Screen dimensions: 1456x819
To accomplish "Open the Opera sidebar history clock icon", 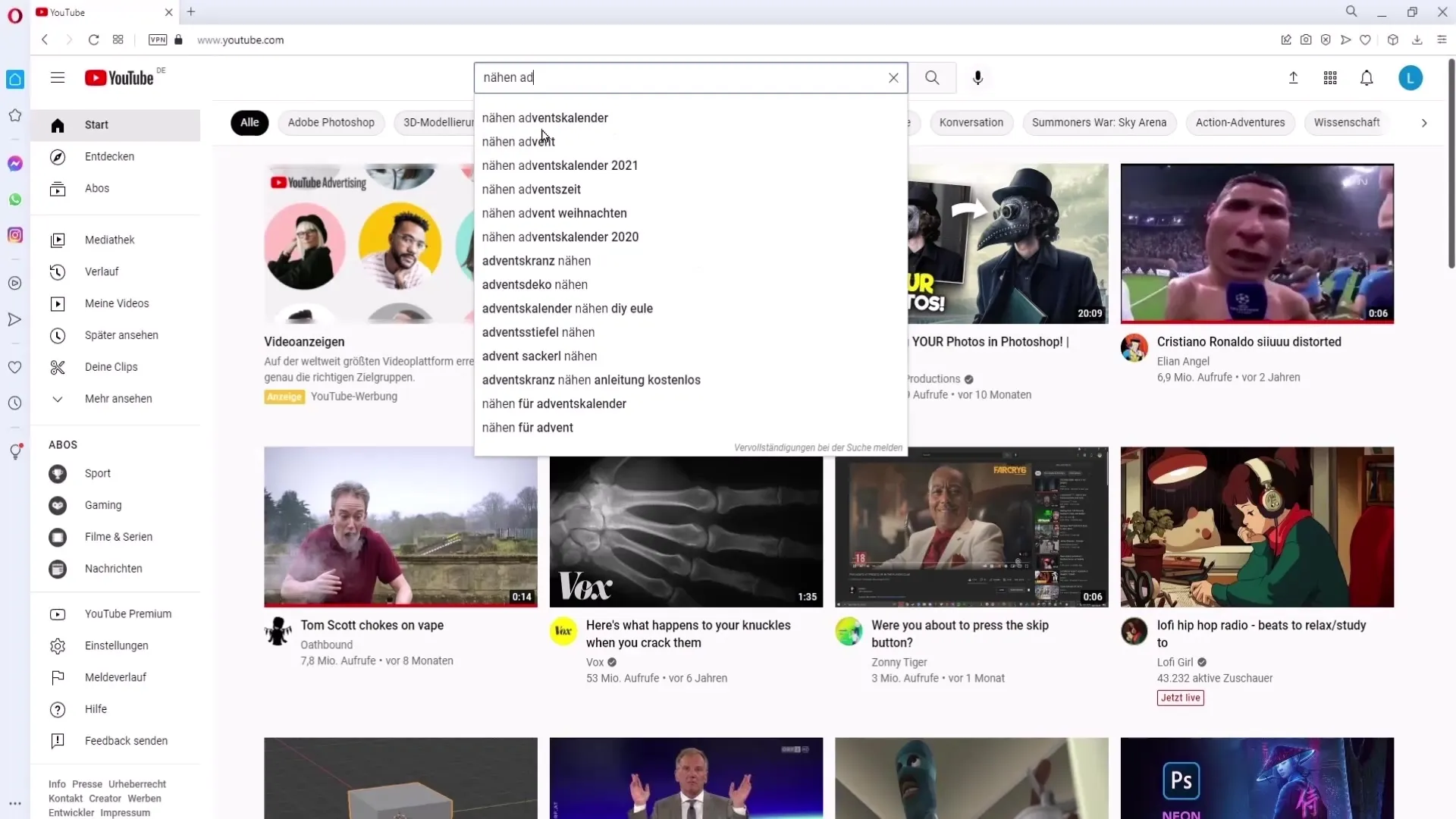I will point(15,403).
